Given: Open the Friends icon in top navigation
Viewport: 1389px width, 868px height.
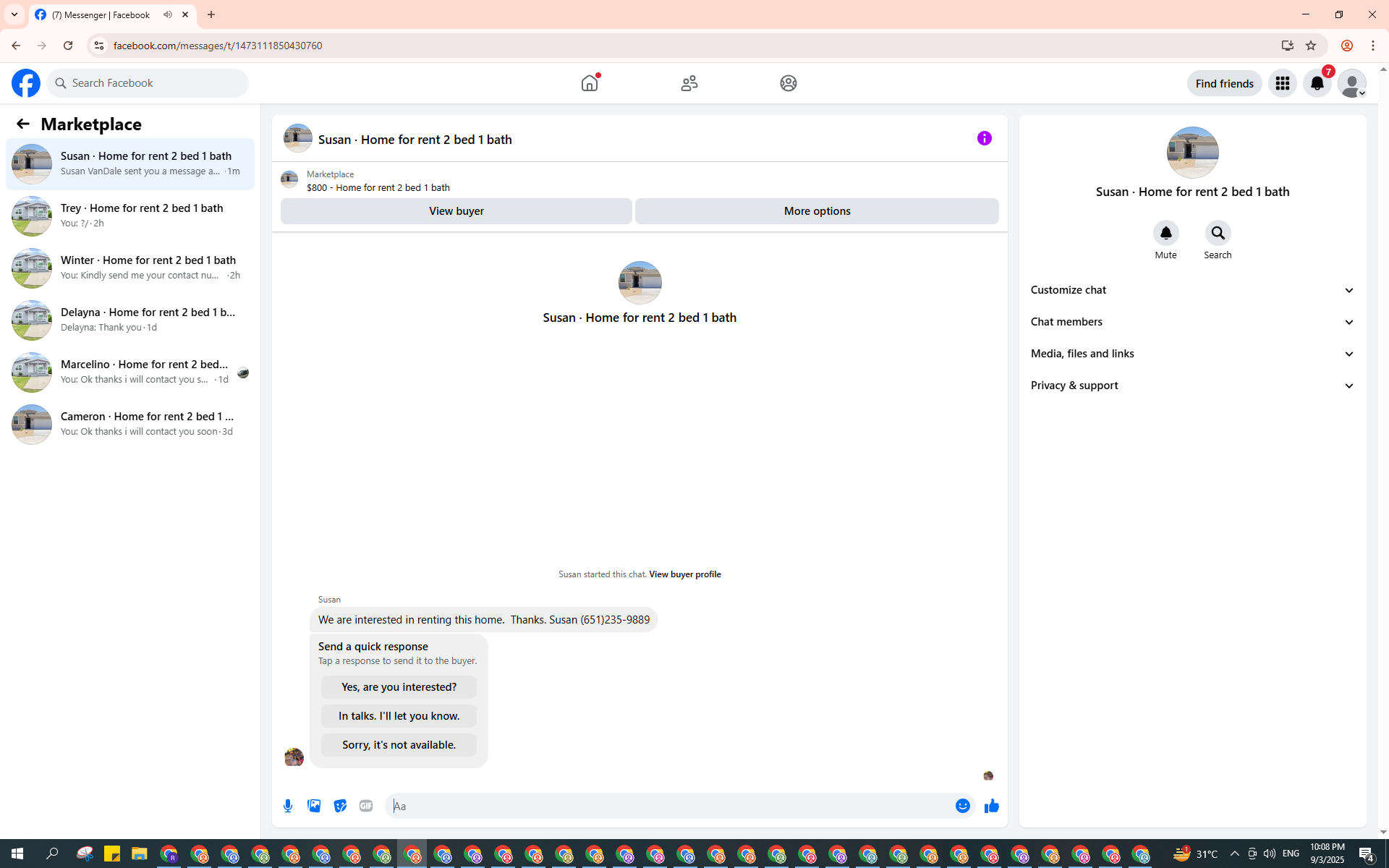Looking at the screenshot, I should pos(689,83).
